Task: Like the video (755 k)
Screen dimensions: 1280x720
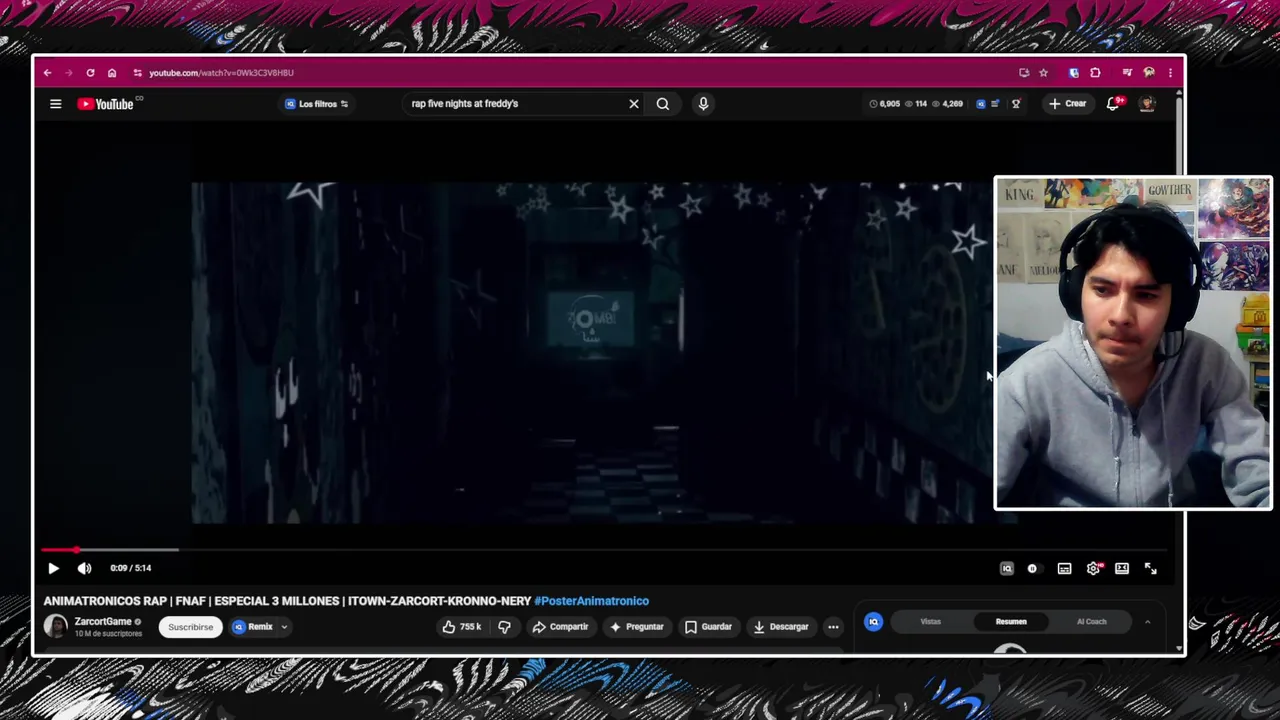Action: [462, 627]
